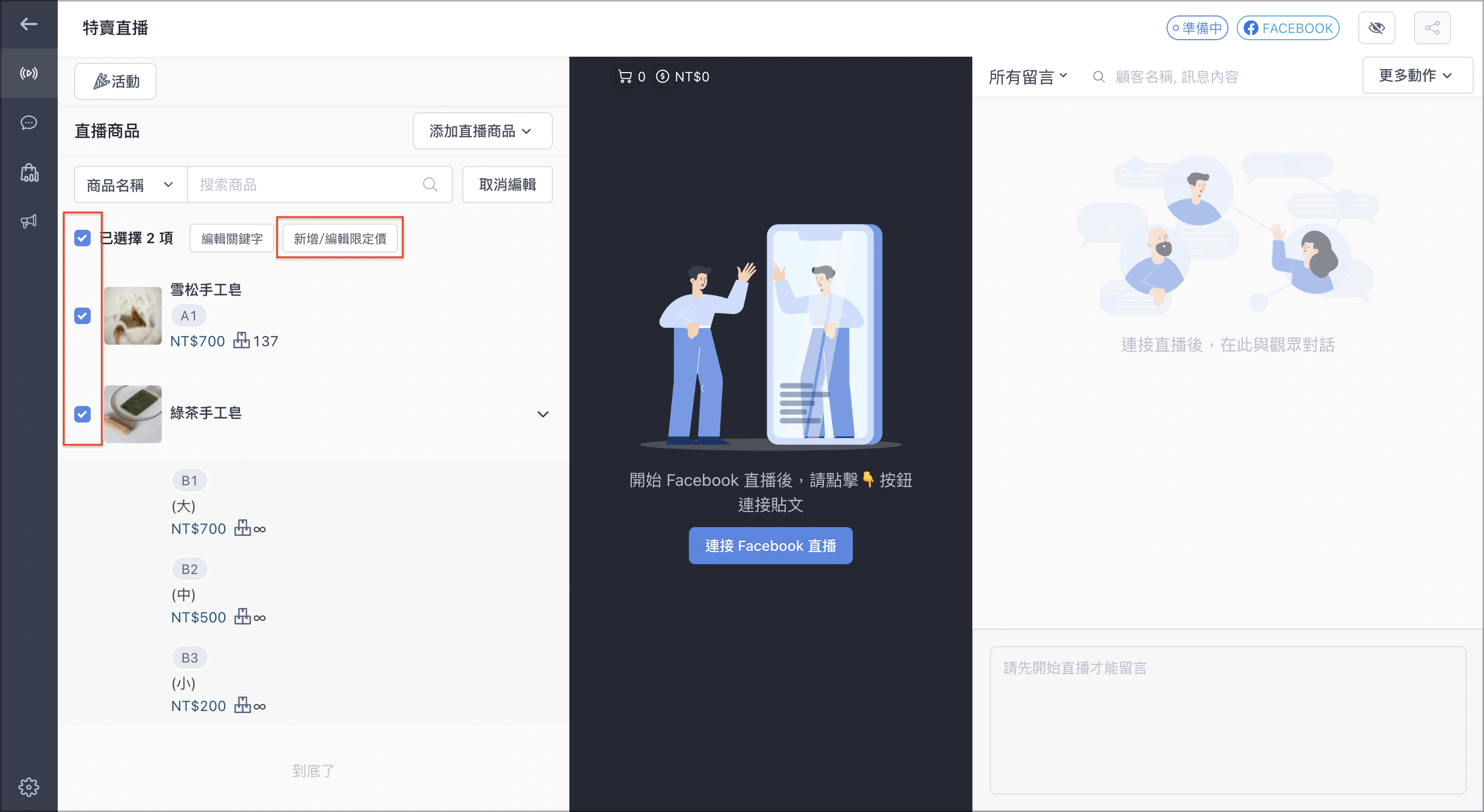The height and width of the screenshot is (812, 1484).
Task: Click the 編輯關鍵字 button
Action: tap(231, 238)
